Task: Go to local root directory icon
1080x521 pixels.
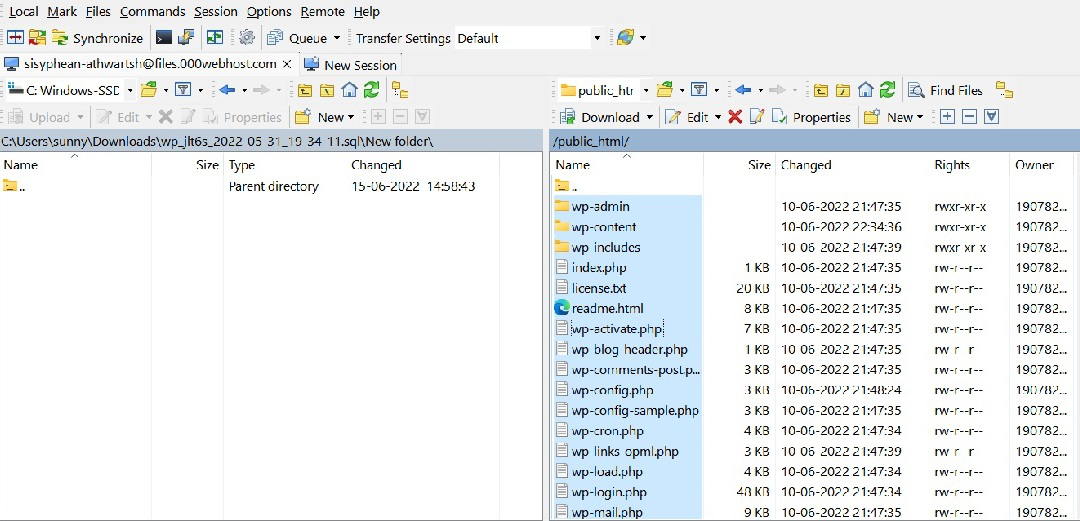Action: pos(326,90)
